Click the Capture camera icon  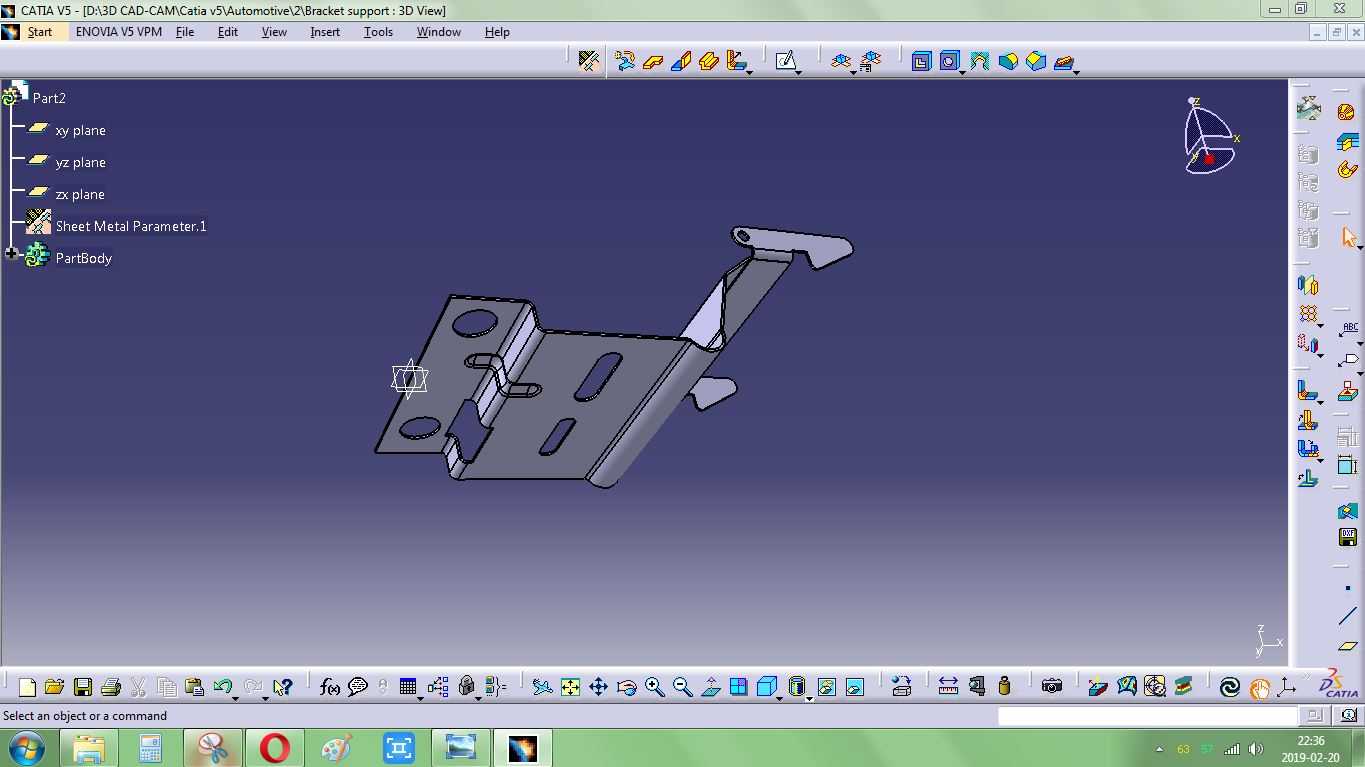pos(1051,687)
